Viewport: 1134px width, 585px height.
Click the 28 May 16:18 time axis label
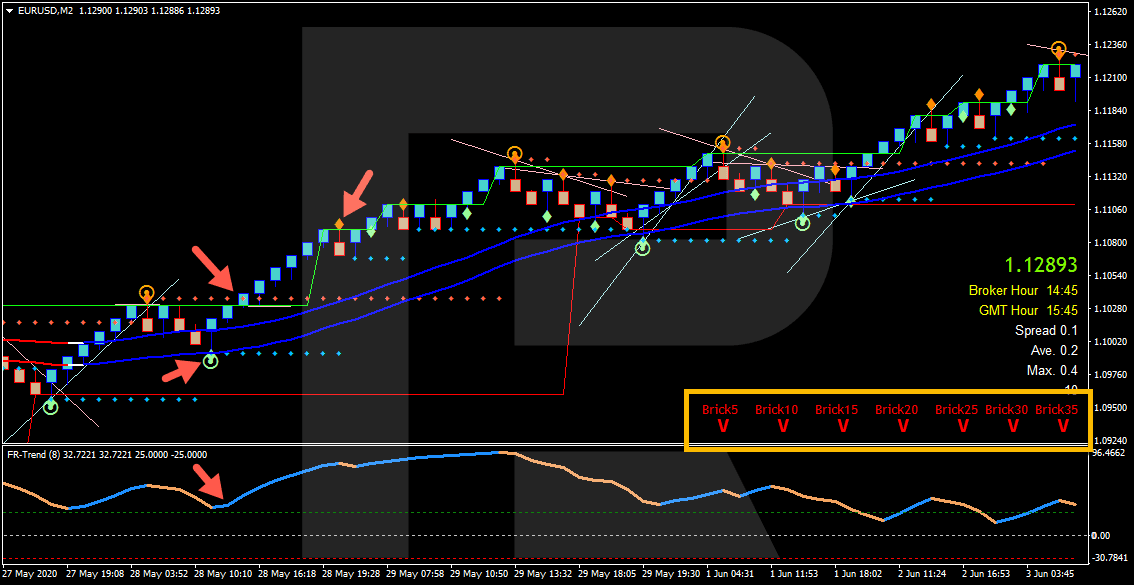[x=287, y=574]
